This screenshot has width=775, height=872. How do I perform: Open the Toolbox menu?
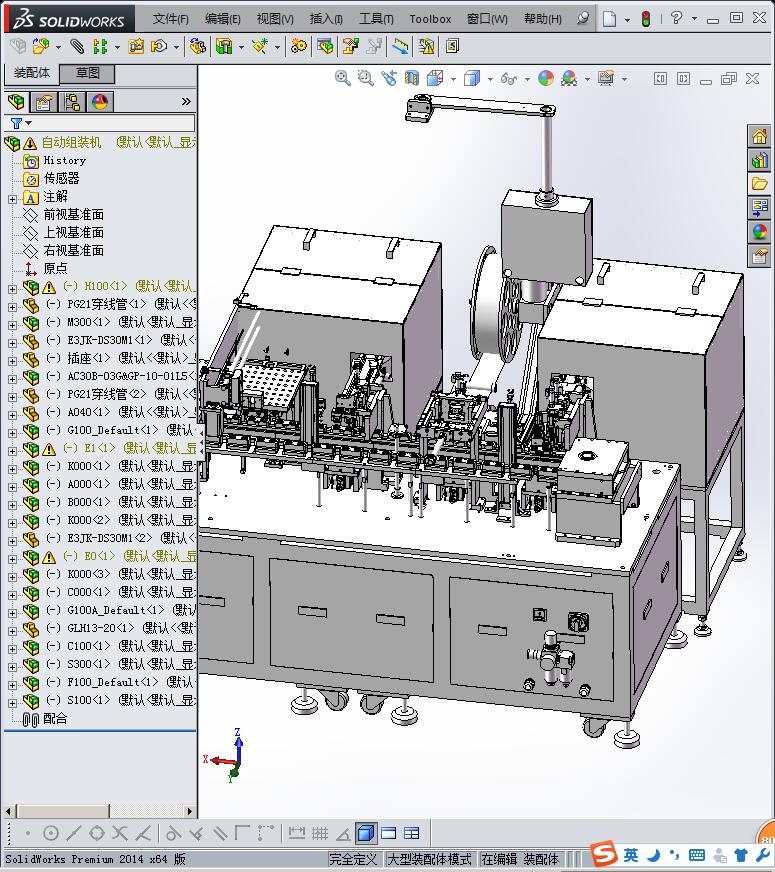tap(430, 19)
